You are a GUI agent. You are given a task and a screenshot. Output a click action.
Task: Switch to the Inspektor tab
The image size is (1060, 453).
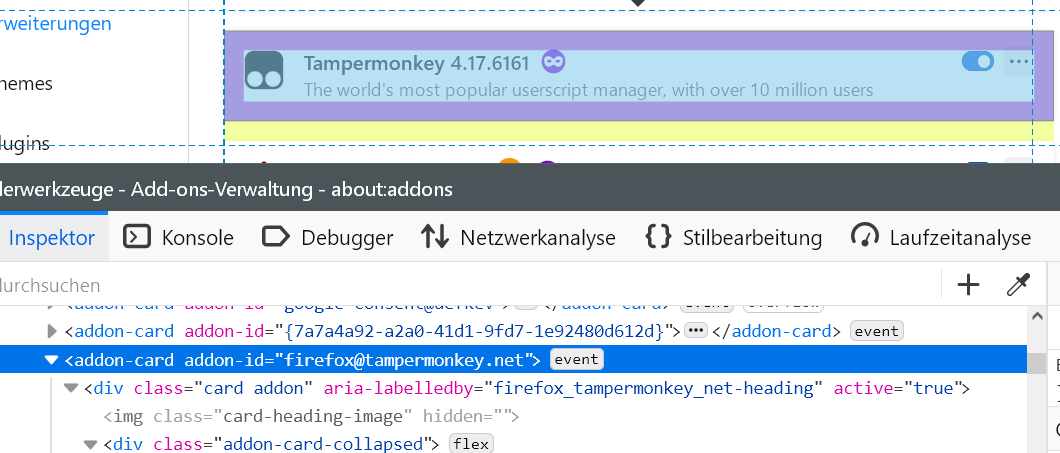point(51,238)
